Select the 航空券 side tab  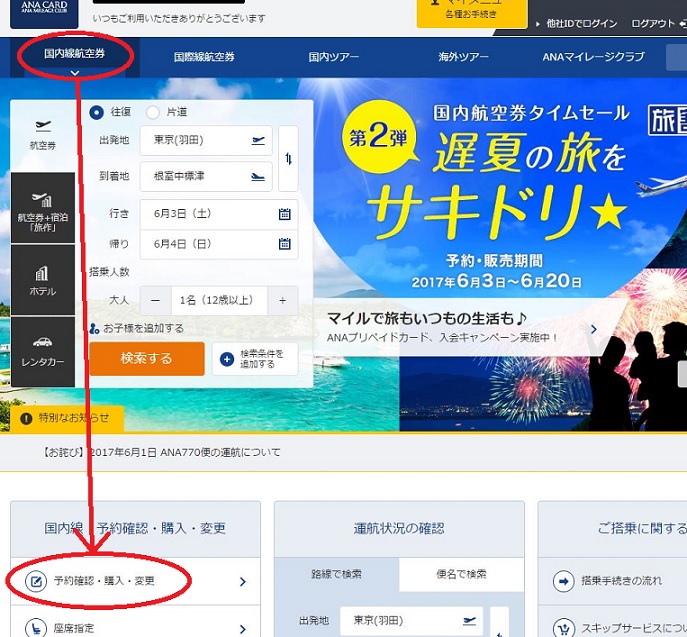point(43,135)
